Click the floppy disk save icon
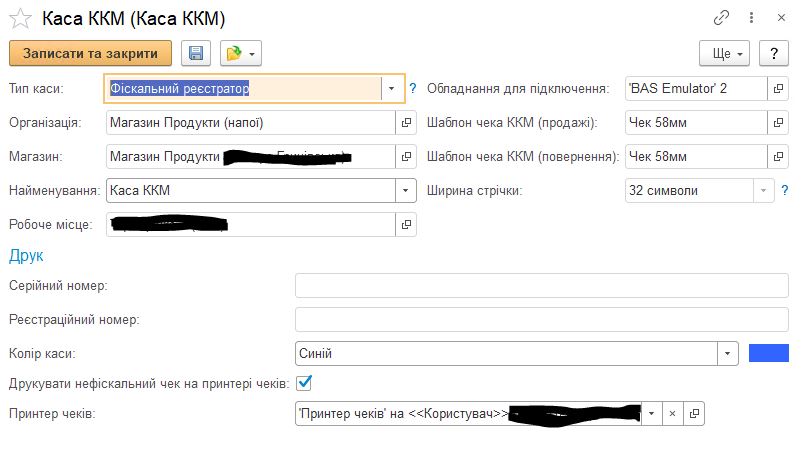803x460 pixels. [196, 53]
